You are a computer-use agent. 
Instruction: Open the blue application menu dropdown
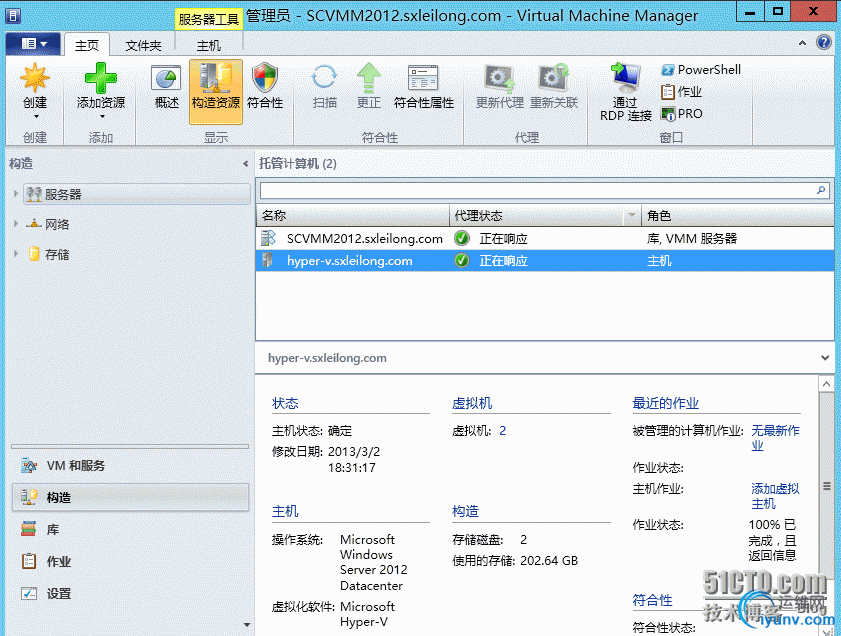point(33,43)
